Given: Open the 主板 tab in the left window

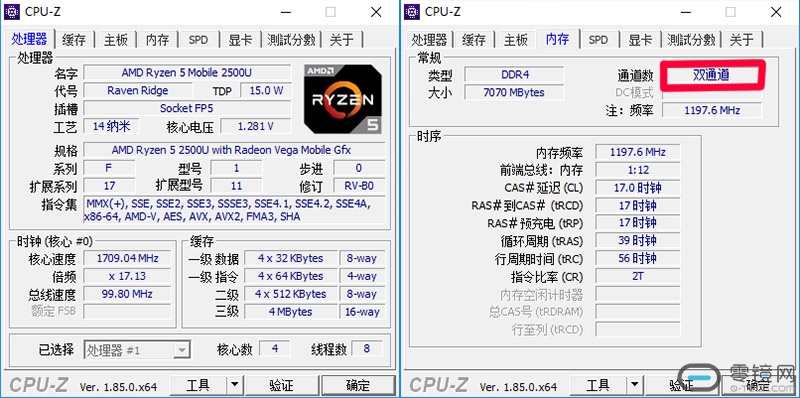Looking at the screenshot, I should pyautogui.click(x=116, y=40).
